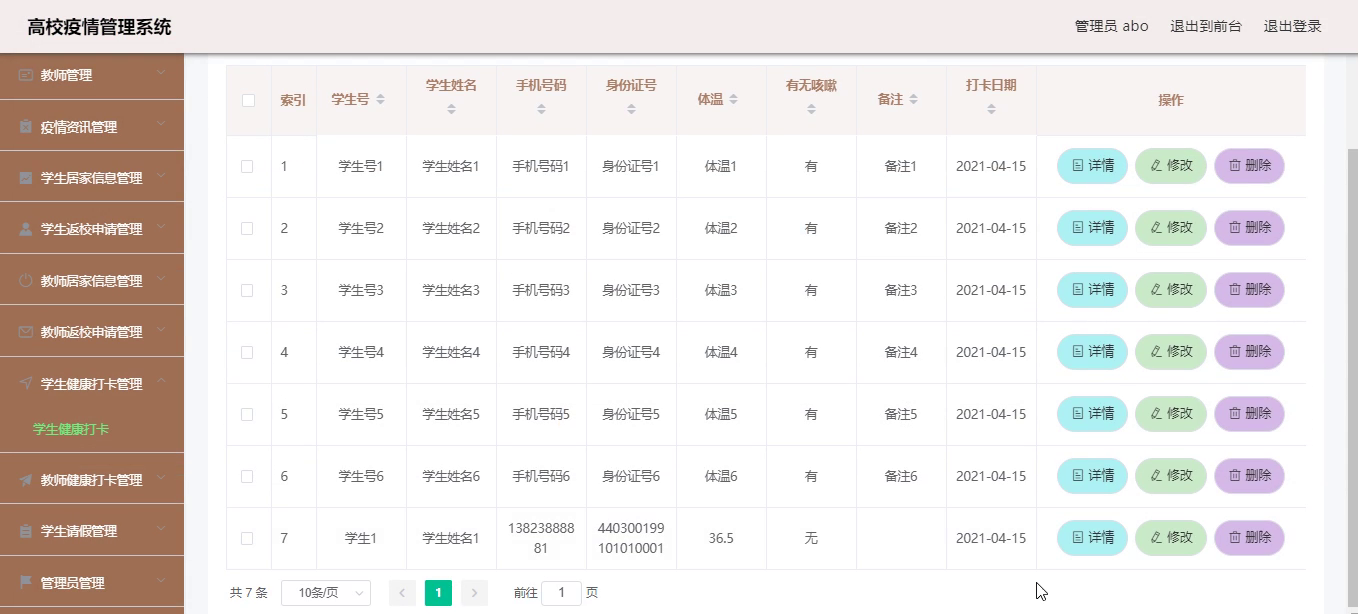Click 修改 for 学生1 row

(x=1171, y=538)
